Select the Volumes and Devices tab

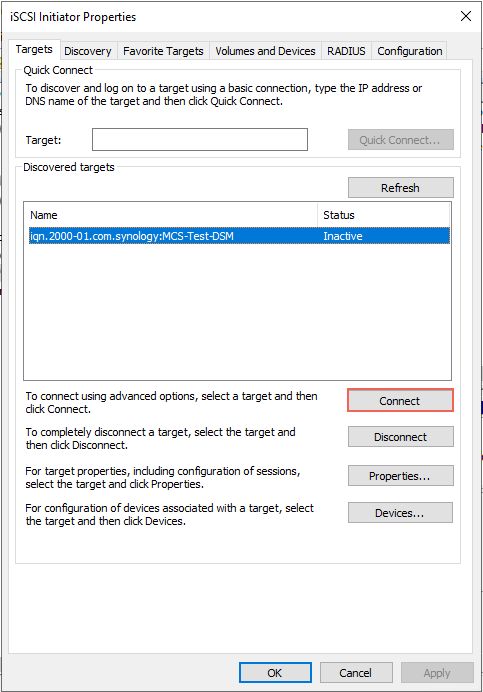click(265, 51)
